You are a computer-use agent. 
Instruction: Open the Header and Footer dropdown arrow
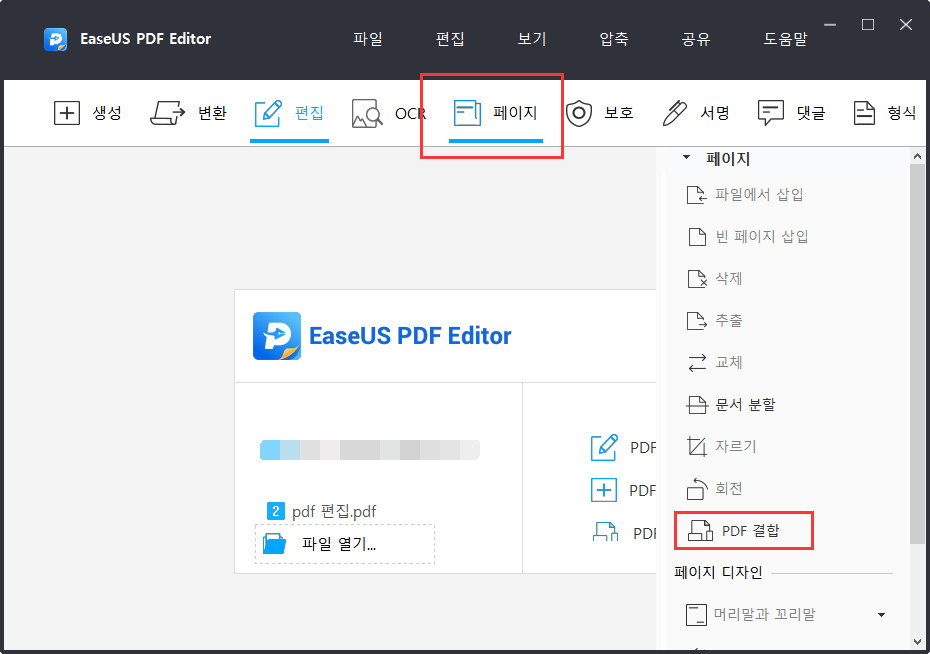point(881,614)
